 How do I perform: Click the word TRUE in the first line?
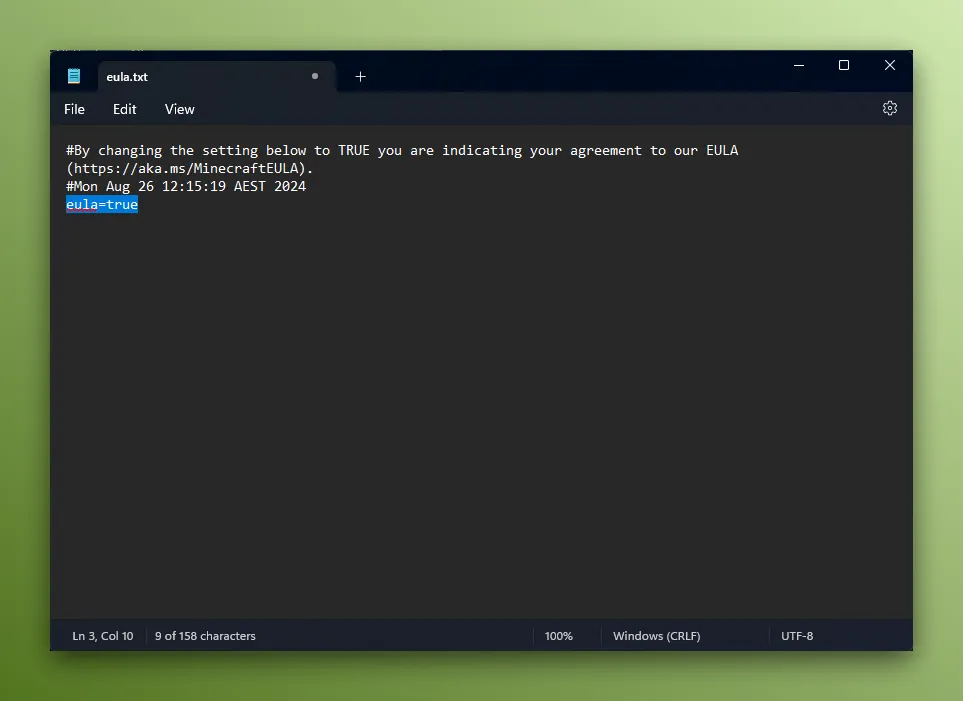click(352, 150)
